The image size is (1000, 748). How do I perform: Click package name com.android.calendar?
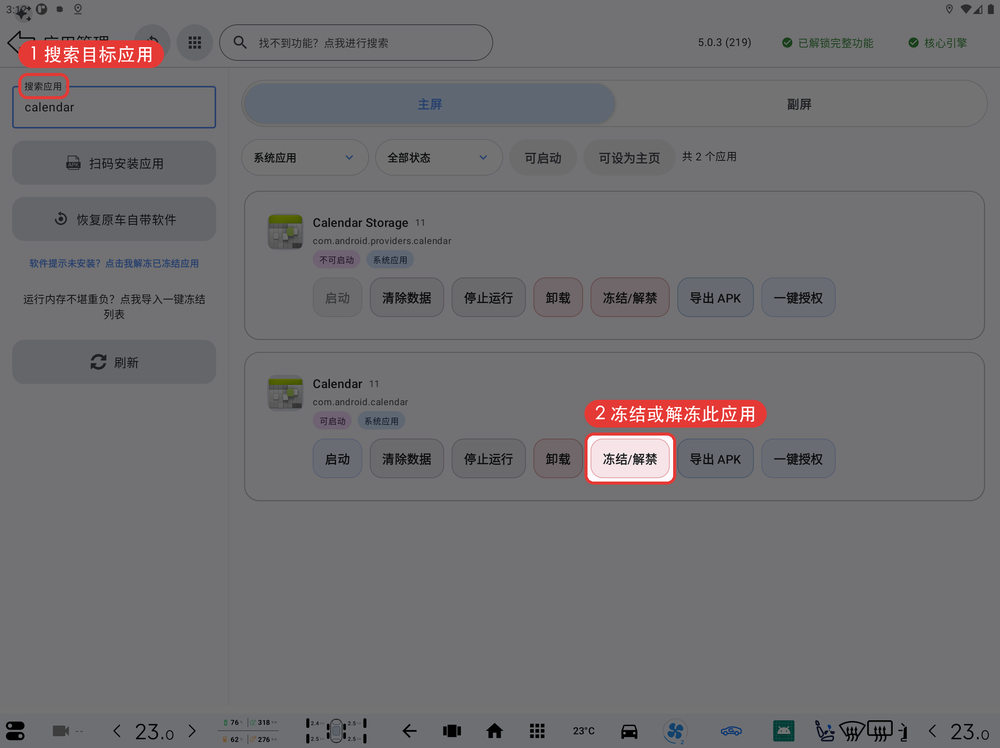(360, 402)
